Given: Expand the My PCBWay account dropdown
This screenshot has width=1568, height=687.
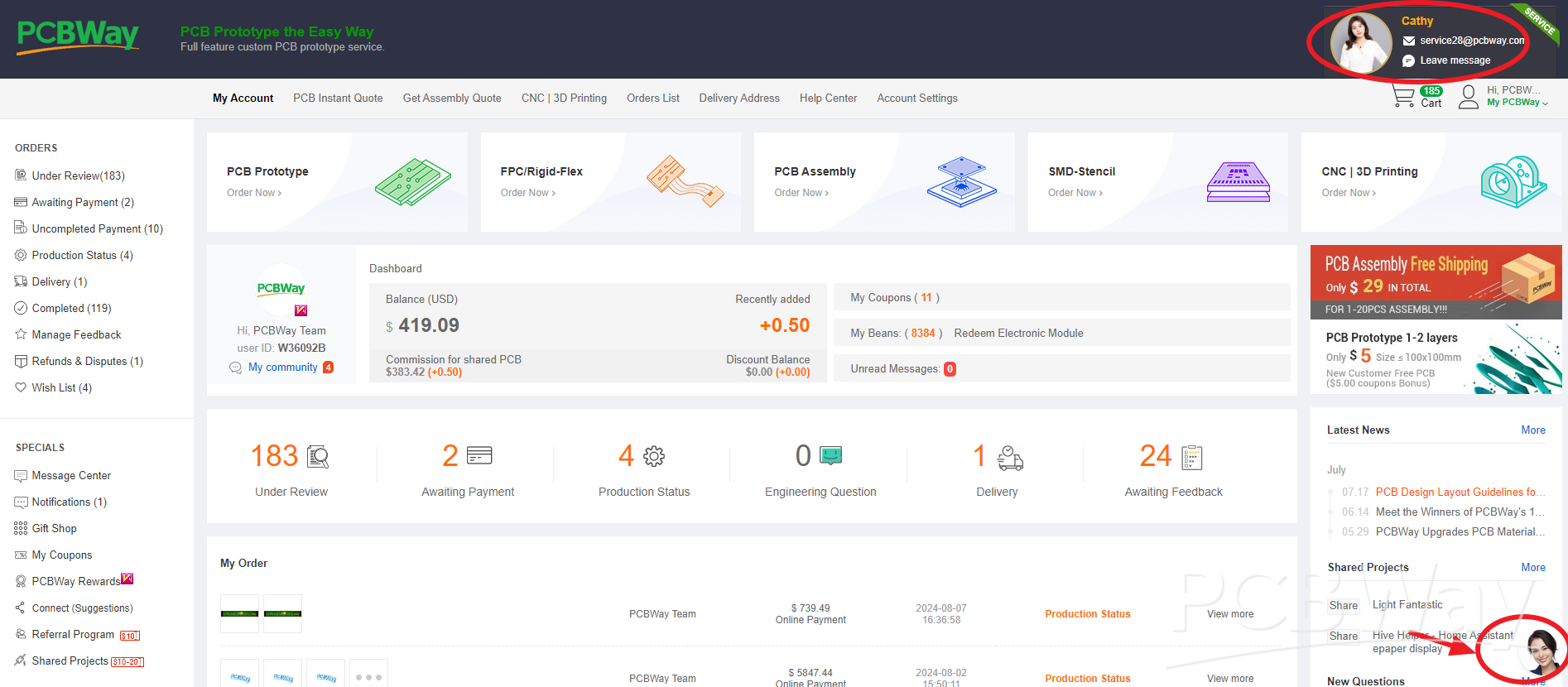Looking at the screenshot, I should point(1517,103).
